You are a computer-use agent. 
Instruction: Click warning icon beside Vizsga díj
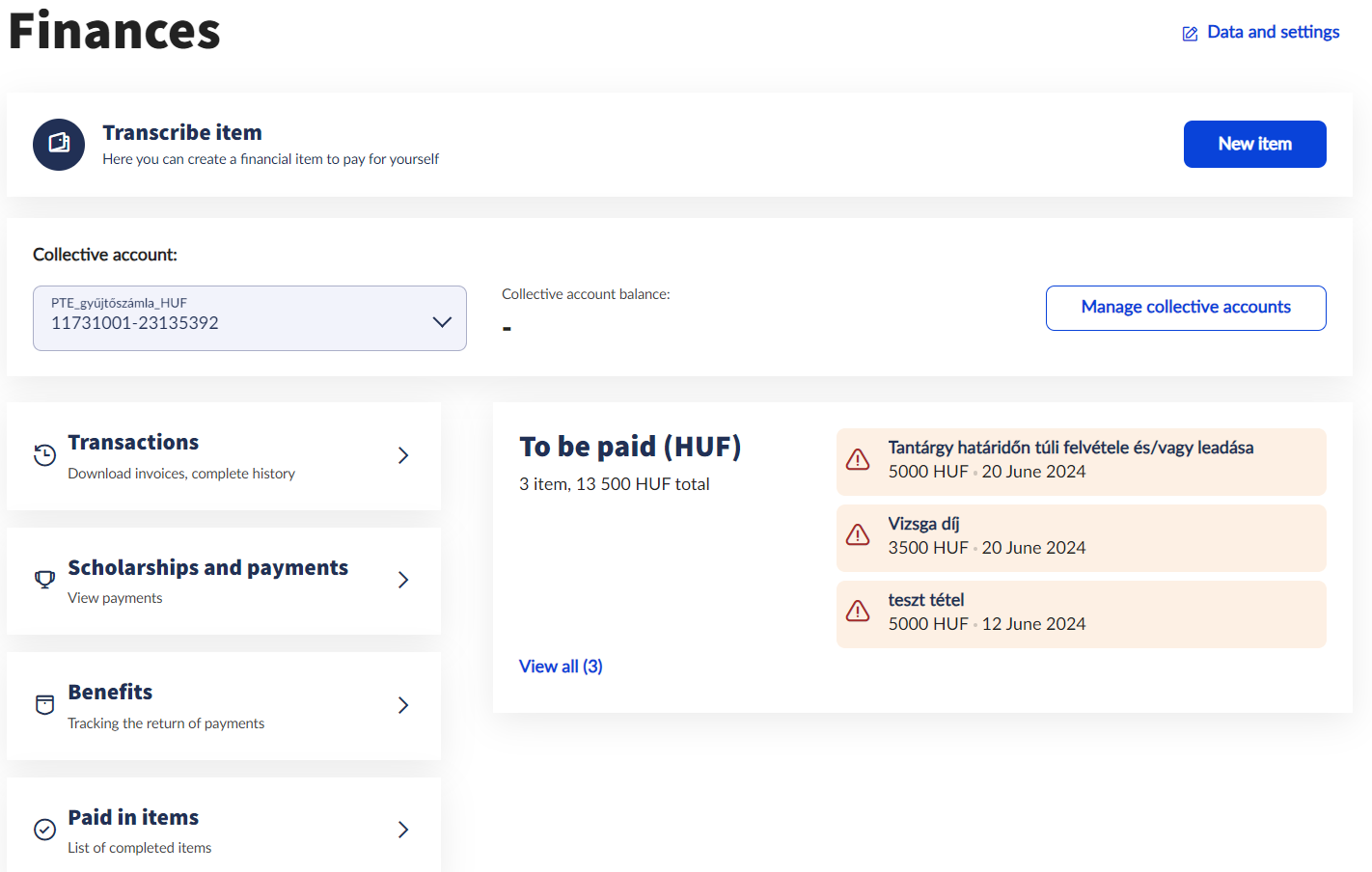coord(858,535)
